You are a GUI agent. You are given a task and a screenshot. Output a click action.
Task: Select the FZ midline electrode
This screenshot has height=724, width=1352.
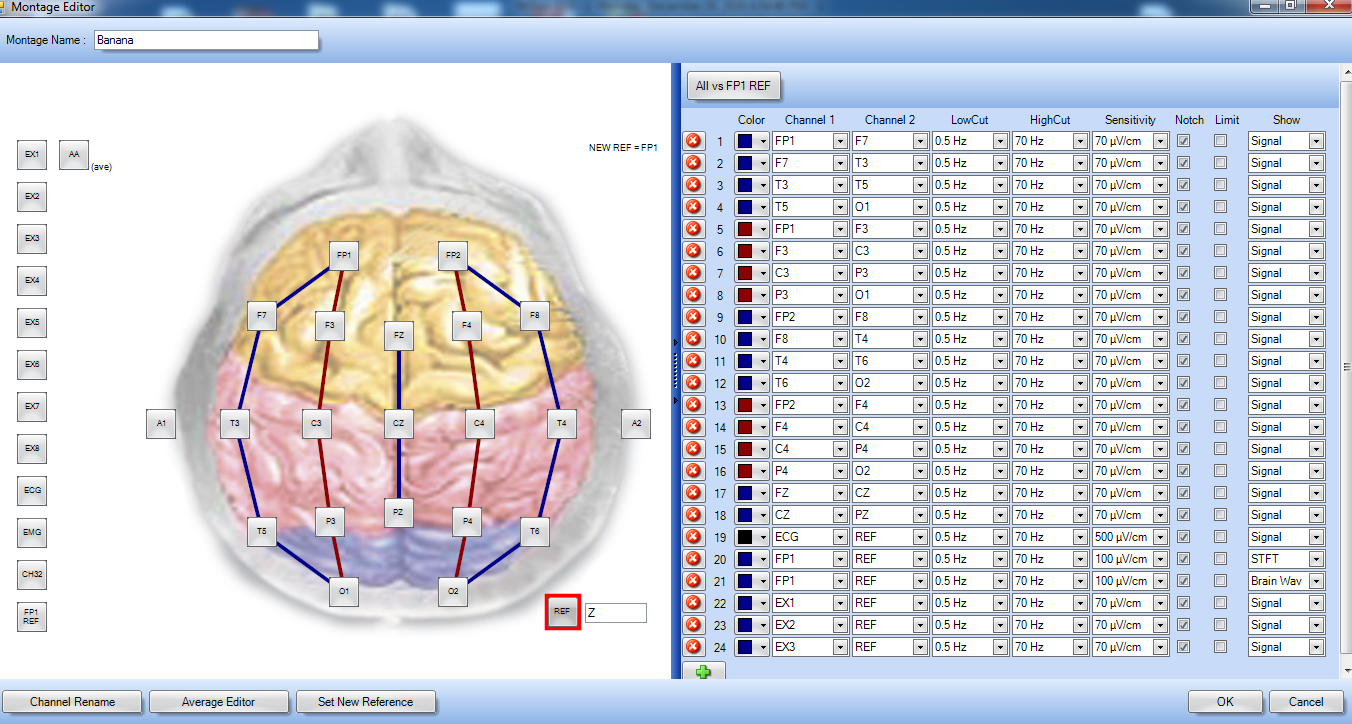[x=398, y=336]
